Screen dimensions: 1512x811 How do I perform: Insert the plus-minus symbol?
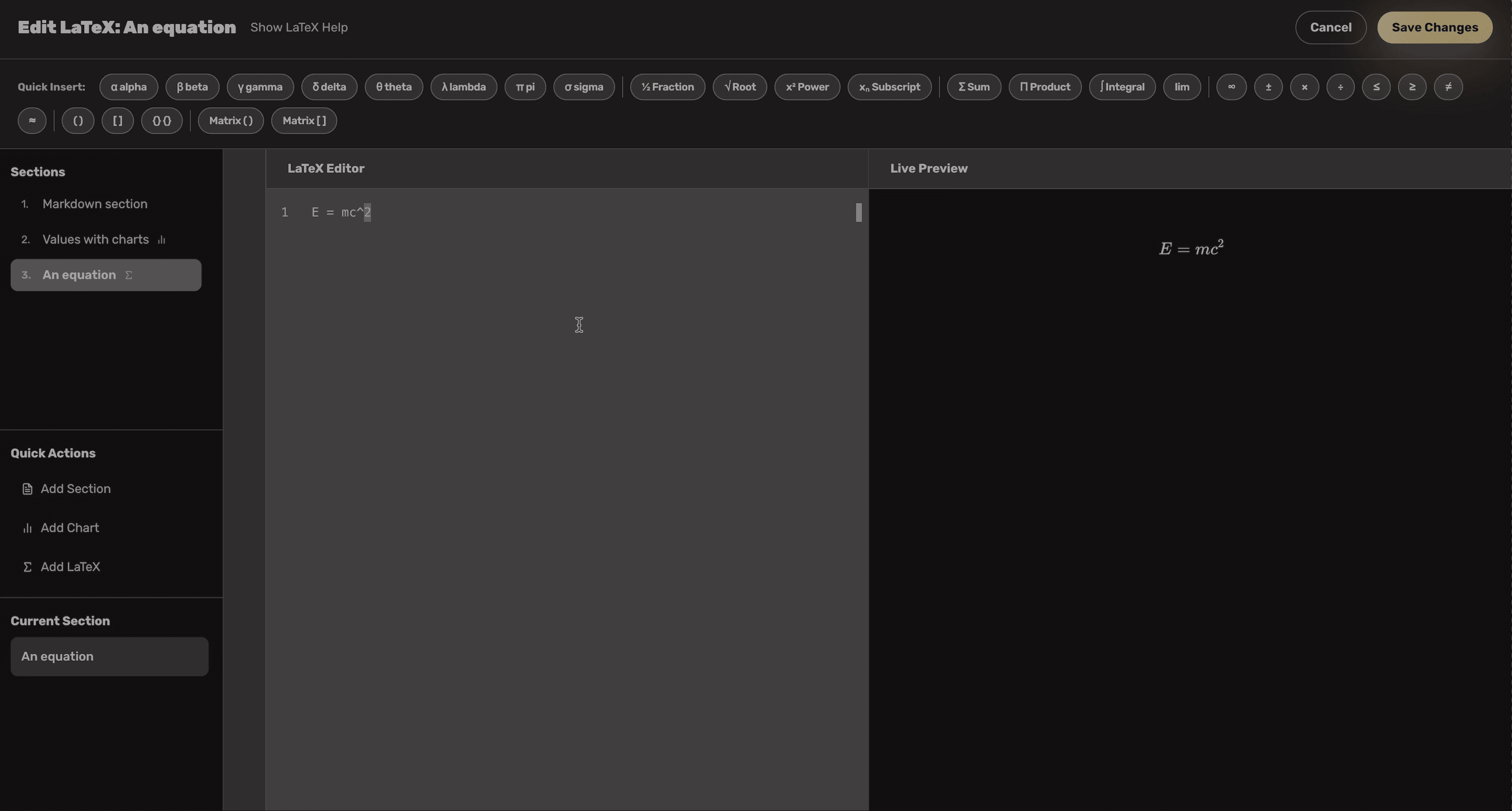1268,87
